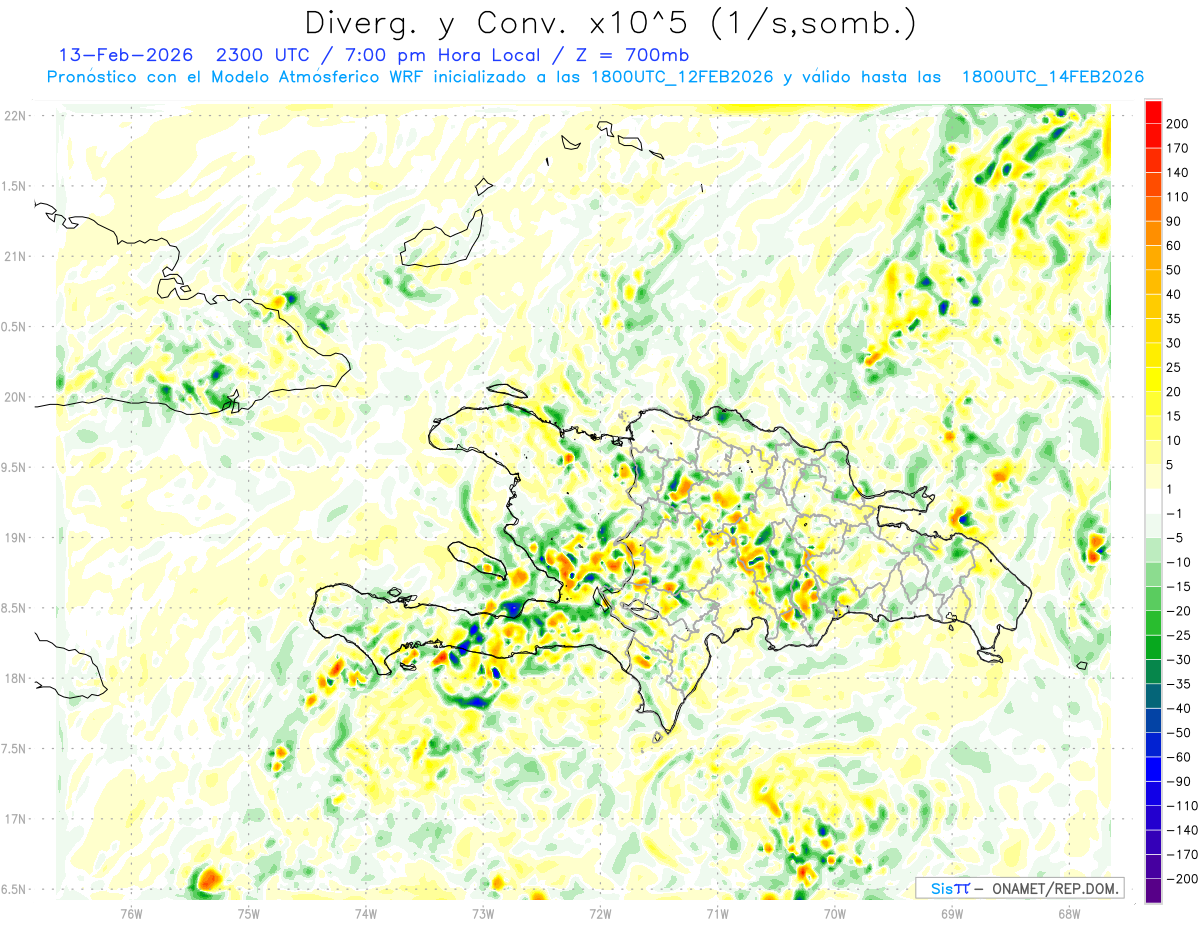Click the '19N' latitude label
The width and height of the screenshot is (1200, 927).
[x=15, y=538]
